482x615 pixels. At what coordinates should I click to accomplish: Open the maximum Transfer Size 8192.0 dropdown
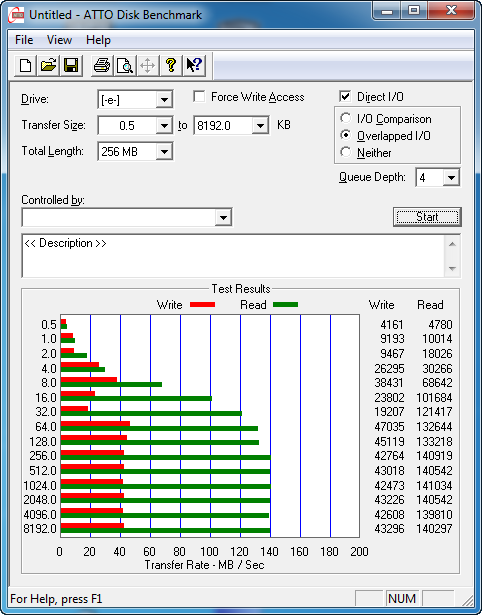260,126
